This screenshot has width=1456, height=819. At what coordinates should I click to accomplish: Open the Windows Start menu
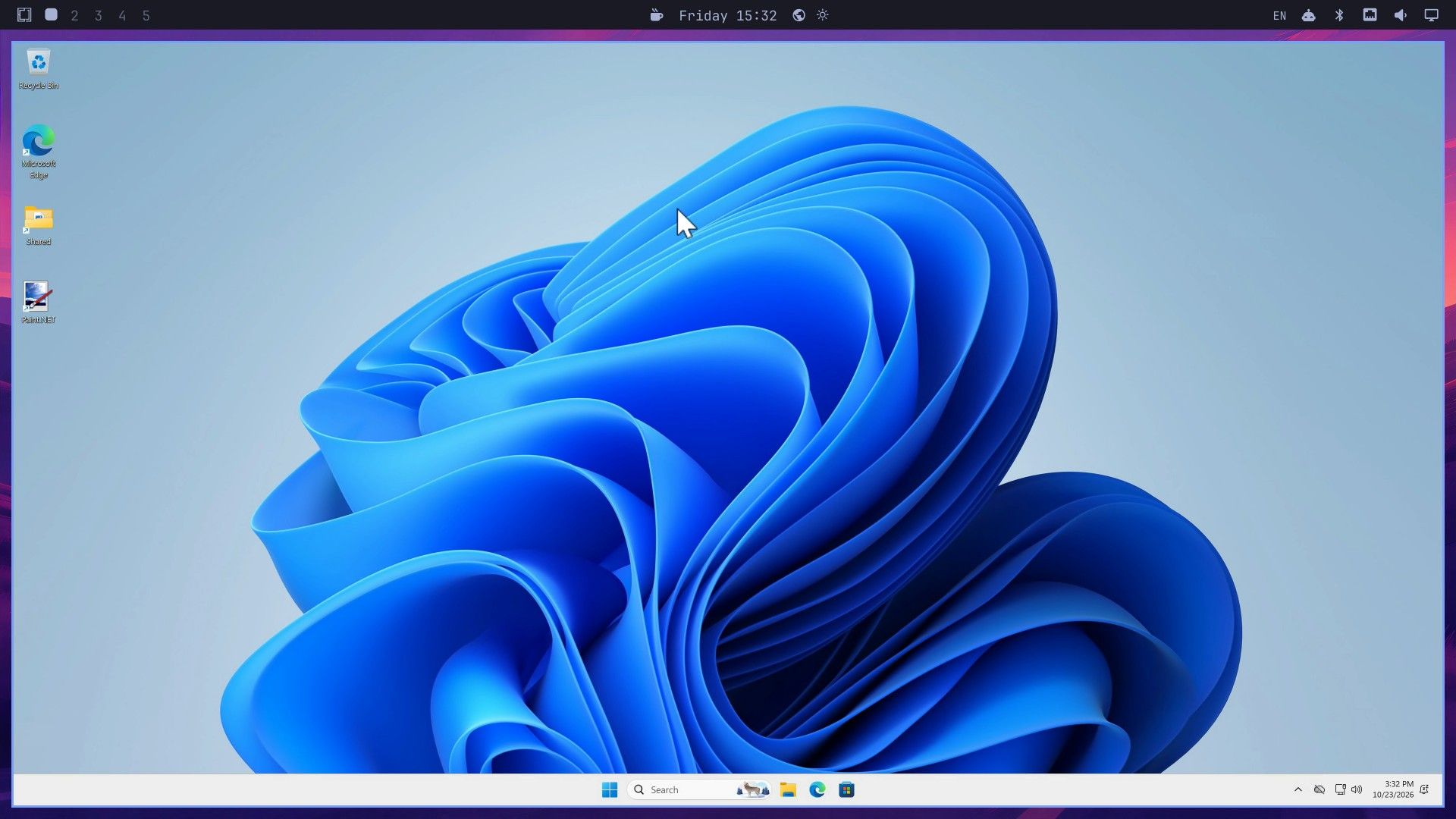coord(610,789)
